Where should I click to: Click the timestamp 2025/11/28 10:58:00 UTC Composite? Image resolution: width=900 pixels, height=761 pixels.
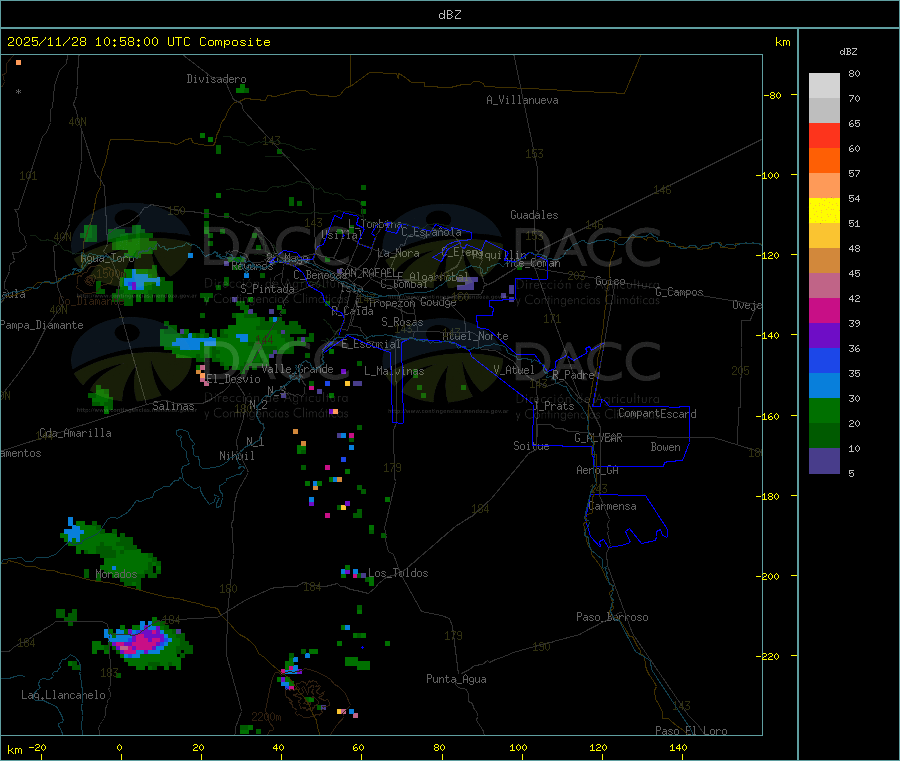pos(138,42)
